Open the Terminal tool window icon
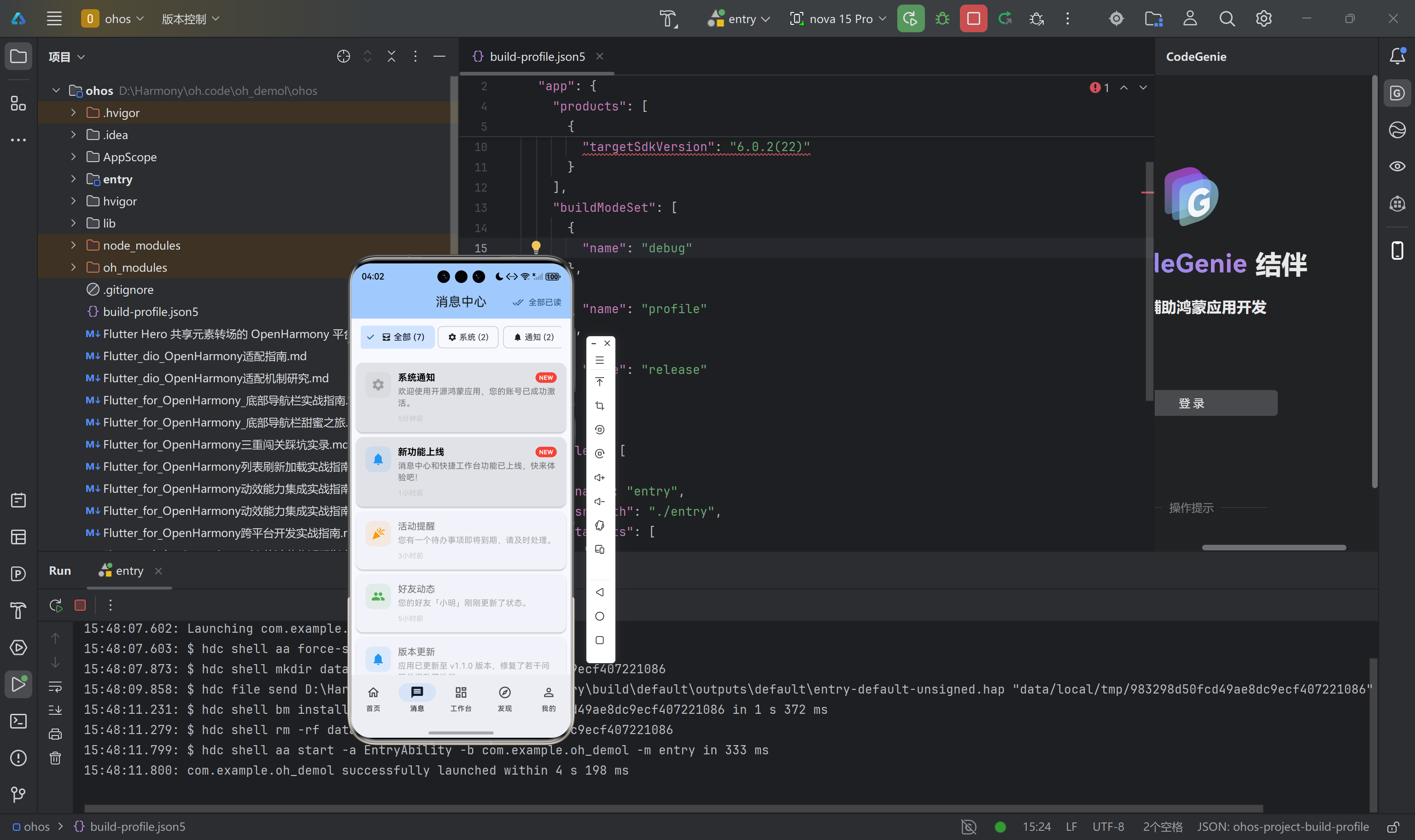Screen dimensions: 1415x840 click(18, 721)
